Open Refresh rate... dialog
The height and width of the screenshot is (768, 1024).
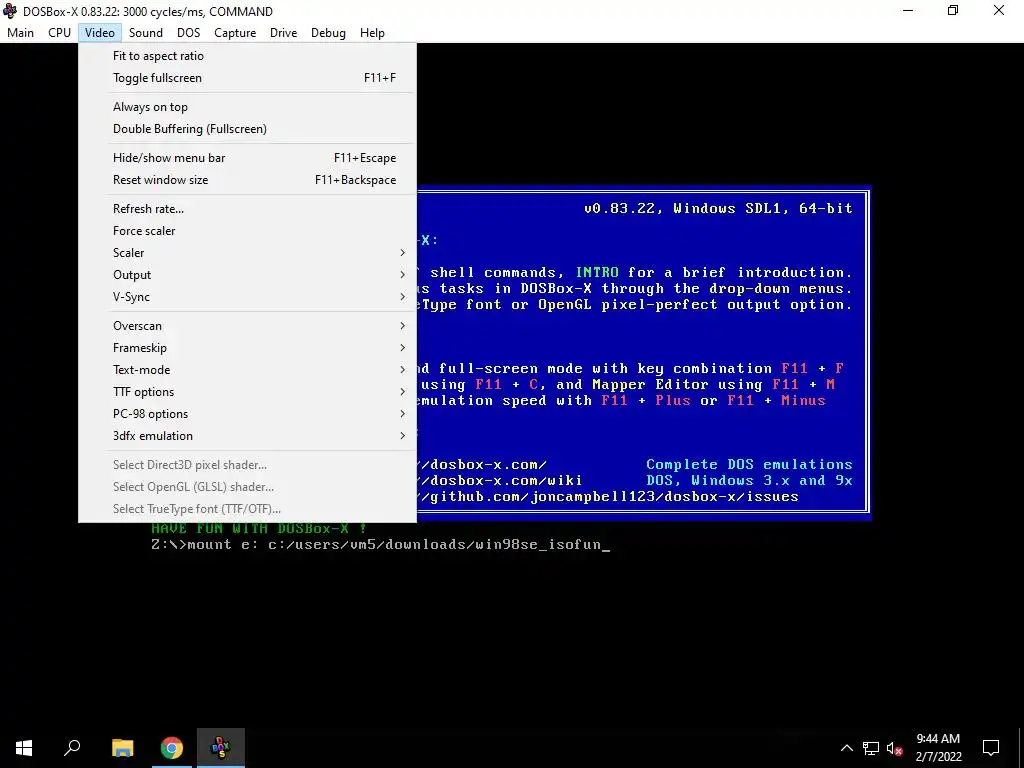click(x=247, y=208)
